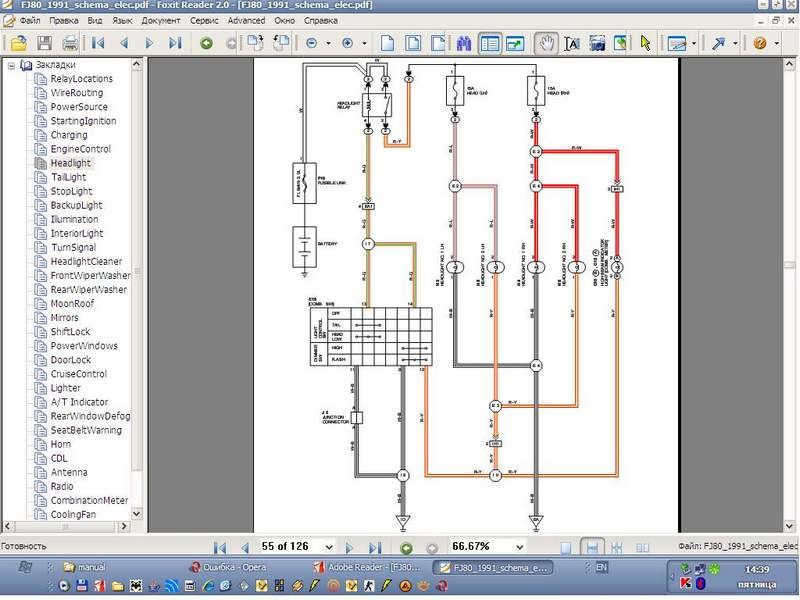Jump to the TurnSignal bookmark

click(x=73, y=247)
